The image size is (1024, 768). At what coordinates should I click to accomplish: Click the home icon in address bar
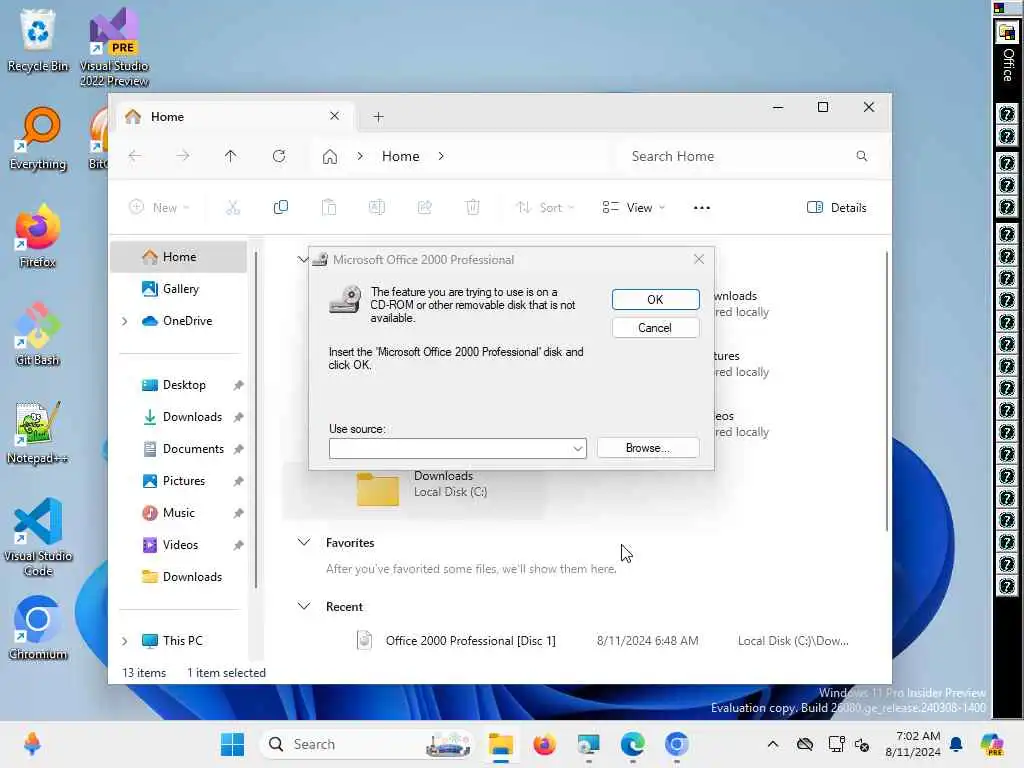[x=330, y=157]
